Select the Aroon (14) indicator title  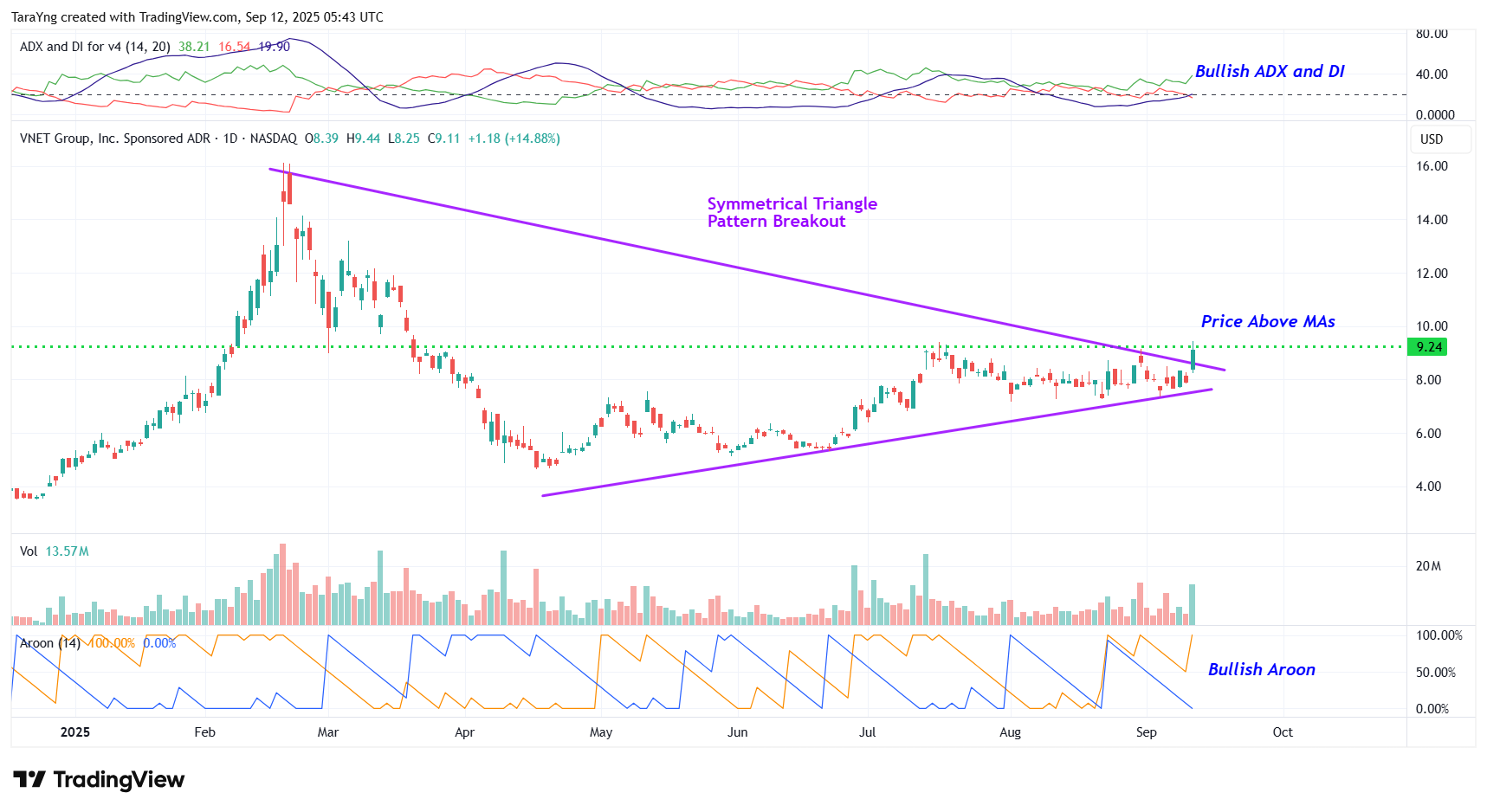[x=50, y=643]
